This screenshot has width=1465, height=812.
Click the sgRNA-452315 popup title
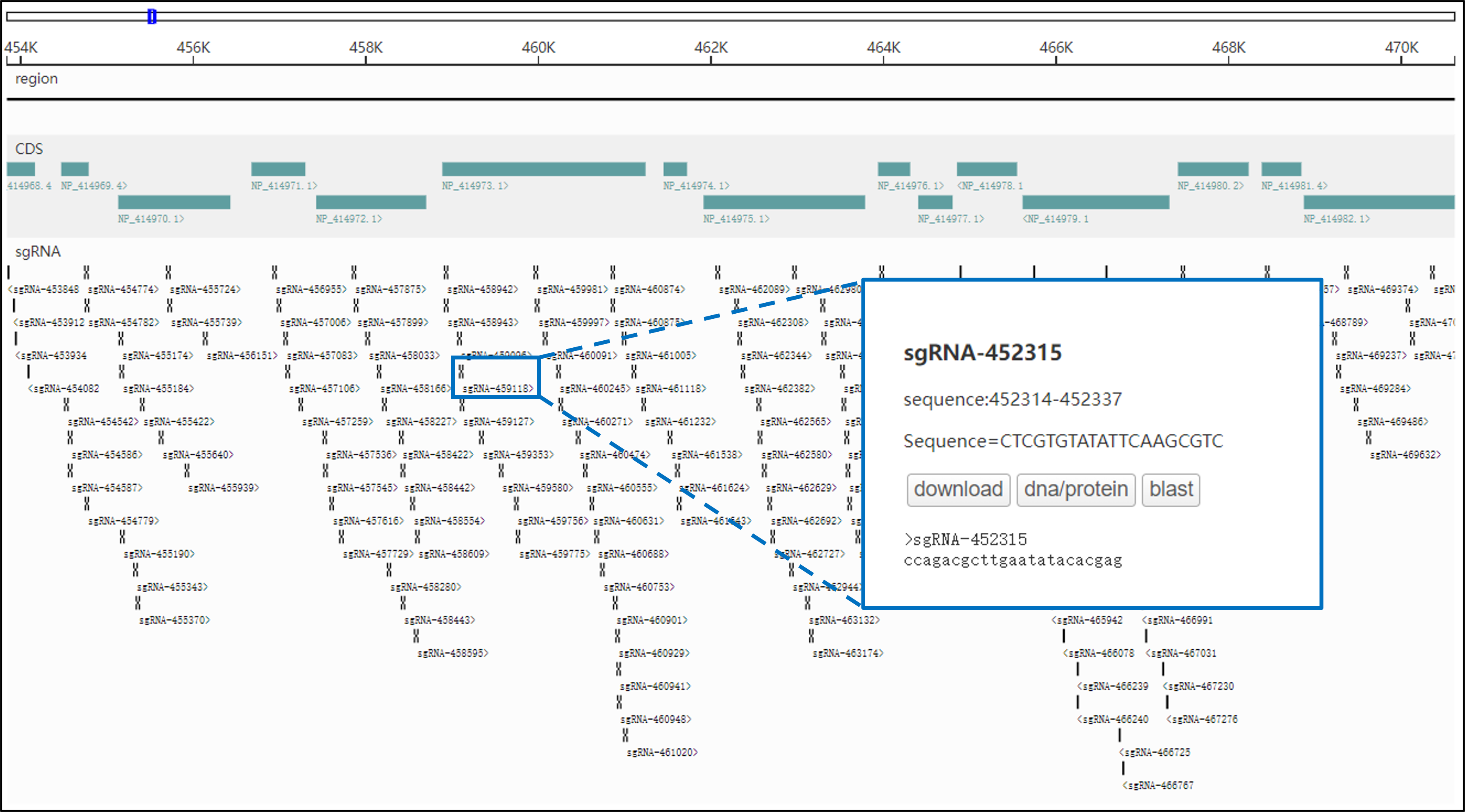click(983, 353)
